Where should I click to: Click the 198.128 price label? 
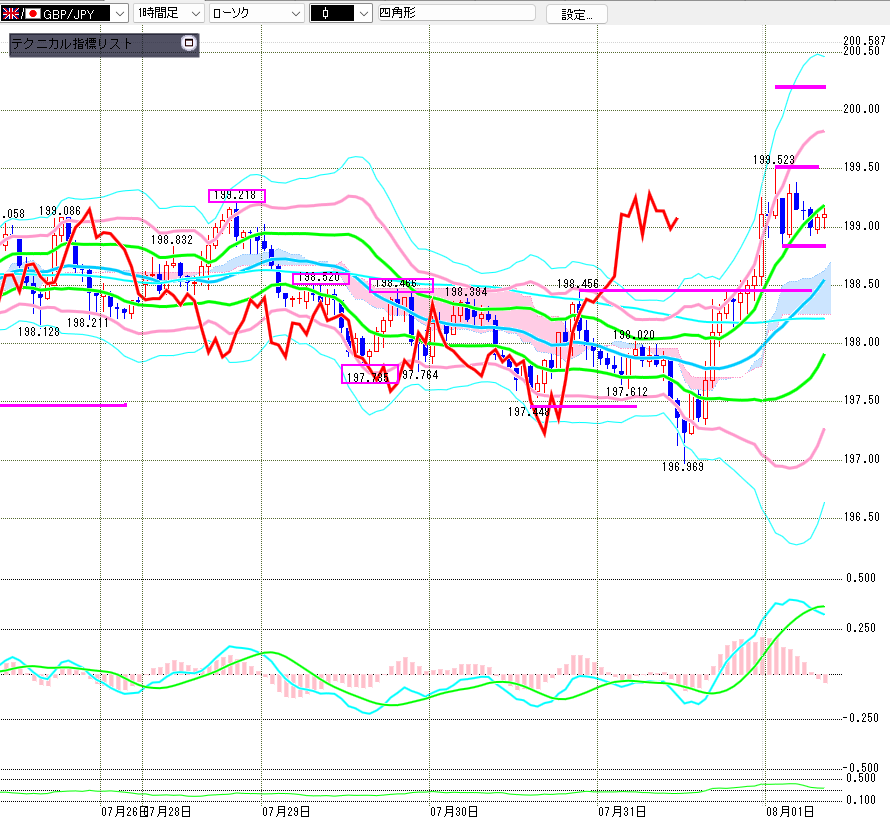click(x=39, y=332)
